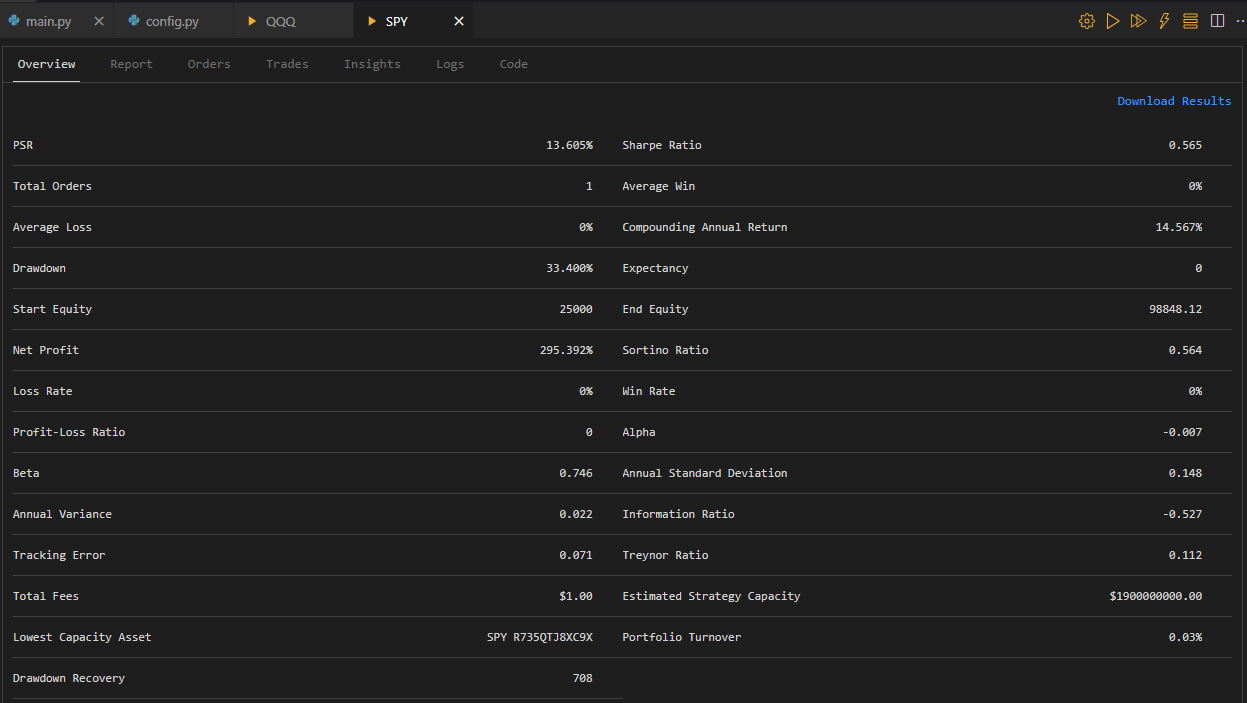Image resolution: width=1247 pixels, height=703 pixels.
Task: Click the Sortino Ratio value 0.564
Action: tap(1185, 350)
